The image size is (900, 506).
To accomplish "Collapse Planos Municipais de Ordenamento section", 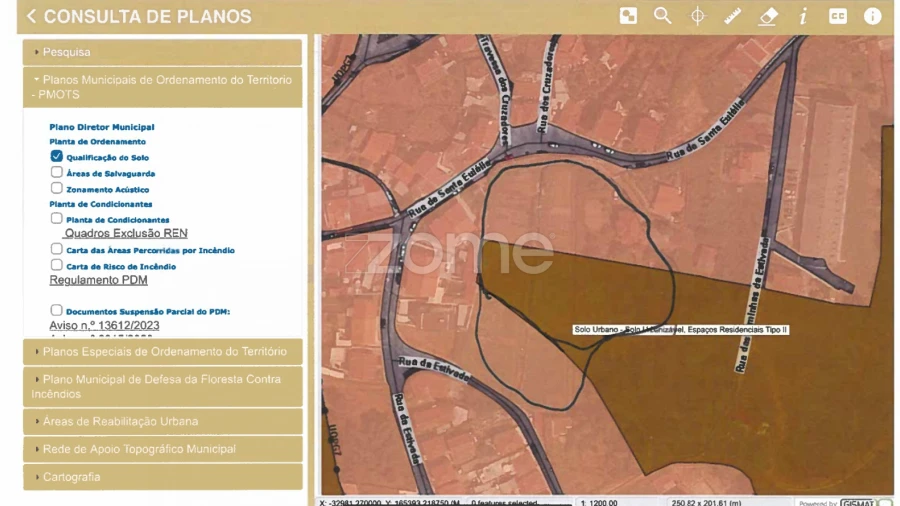I will [162, 86].
